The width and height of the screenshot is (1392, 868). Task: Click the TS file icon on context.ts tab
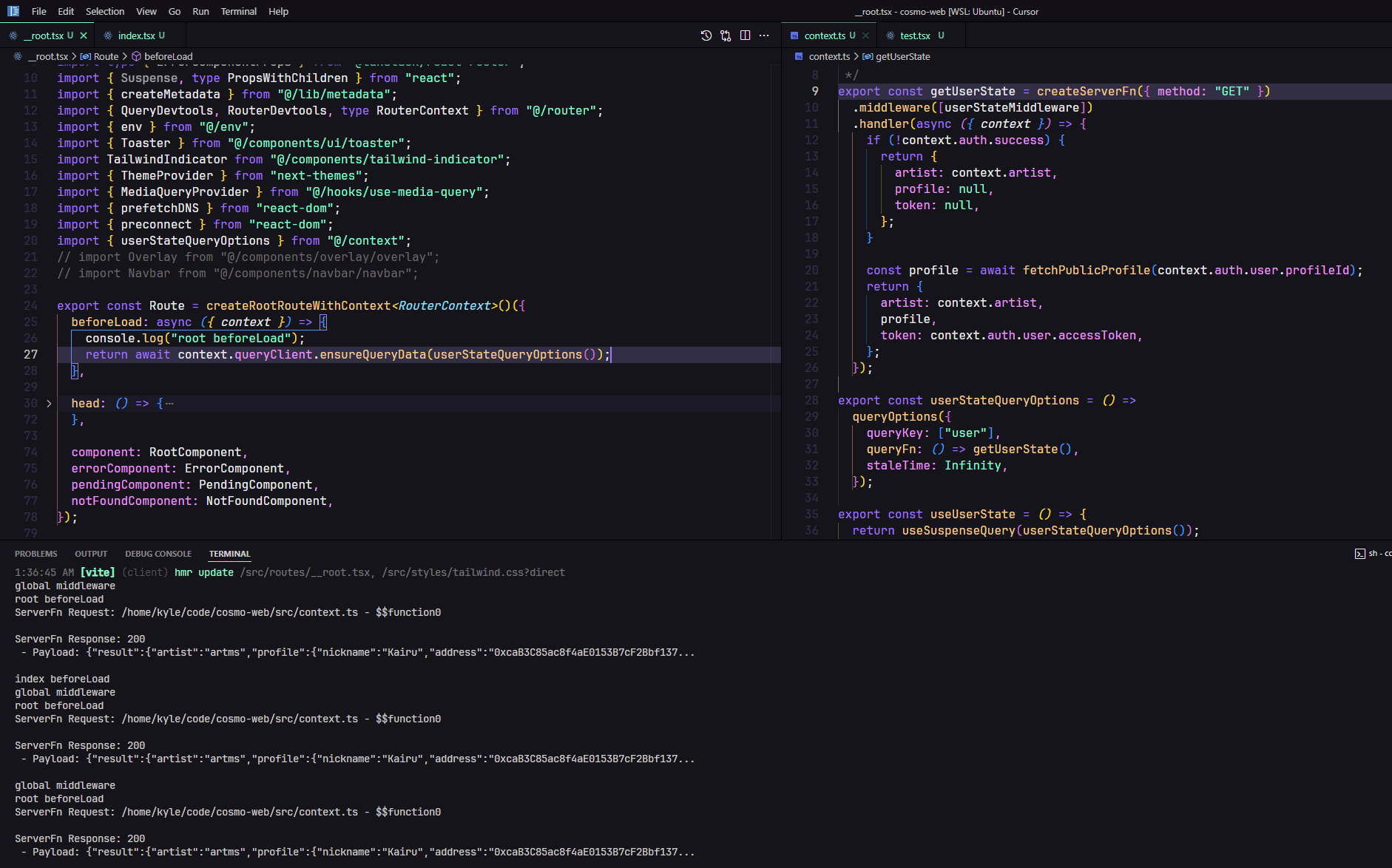[x=794, y=35]
